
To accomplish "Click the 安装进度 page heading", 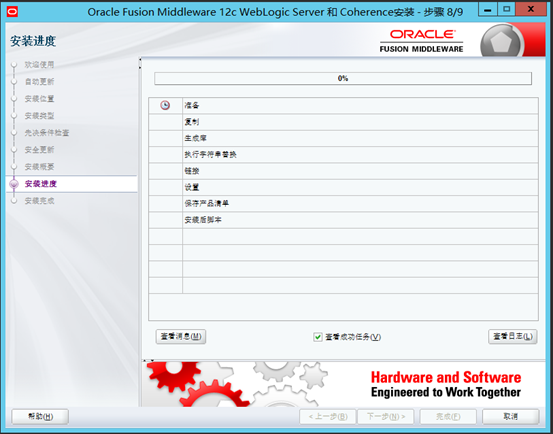I will [33, 41].
